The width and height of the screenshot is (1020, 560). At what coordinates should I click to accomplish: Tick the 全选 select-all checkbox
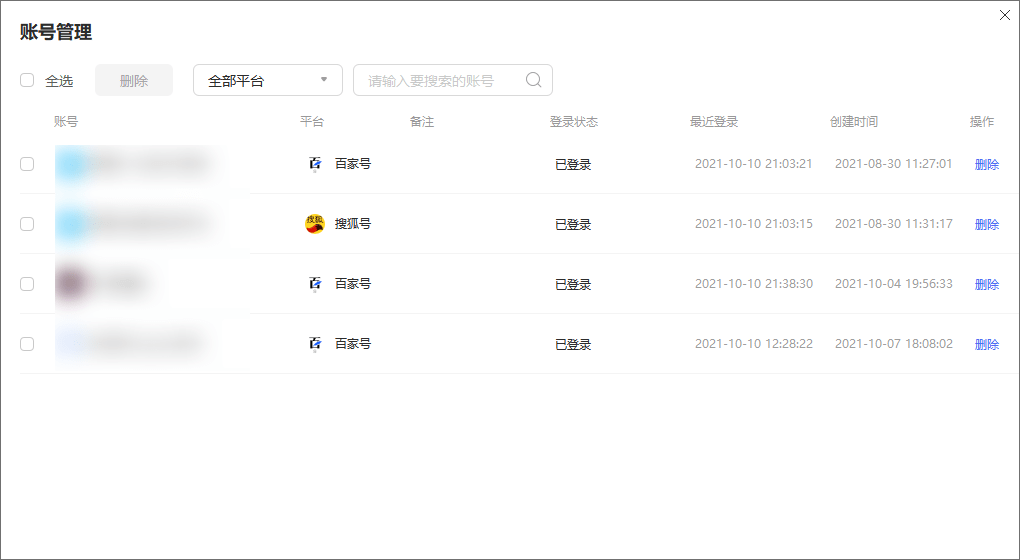pos(27,80)
